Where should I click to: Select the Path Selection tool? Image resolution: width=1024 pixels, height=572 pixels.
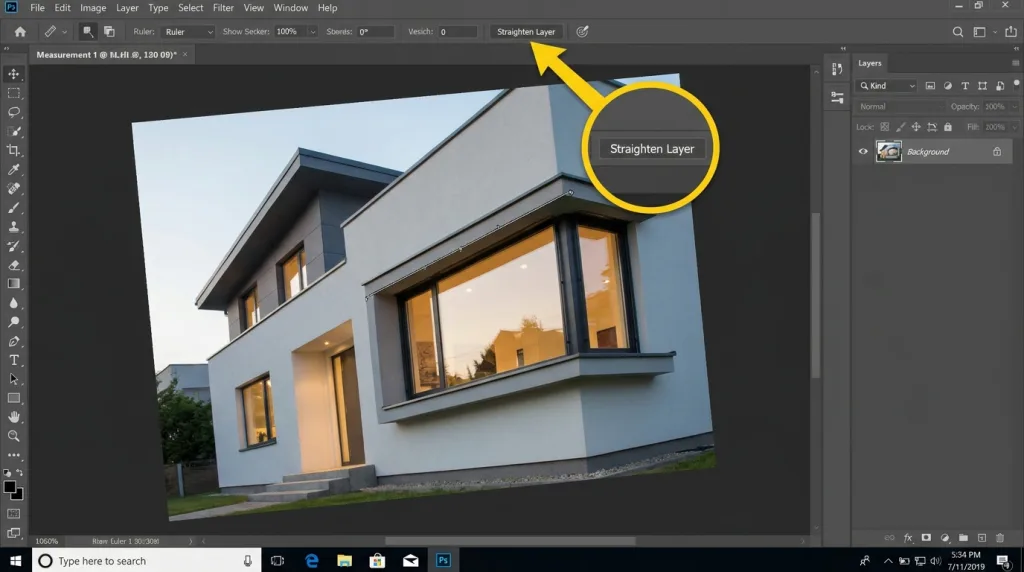(x=14, y=379)
